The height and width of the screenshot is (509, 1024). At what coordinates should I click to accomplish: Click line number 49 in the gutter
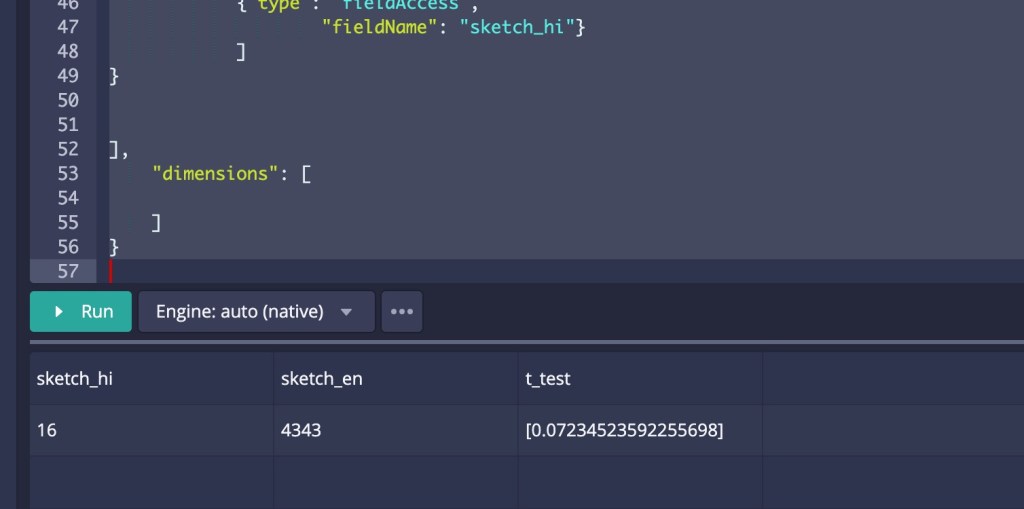68,76
